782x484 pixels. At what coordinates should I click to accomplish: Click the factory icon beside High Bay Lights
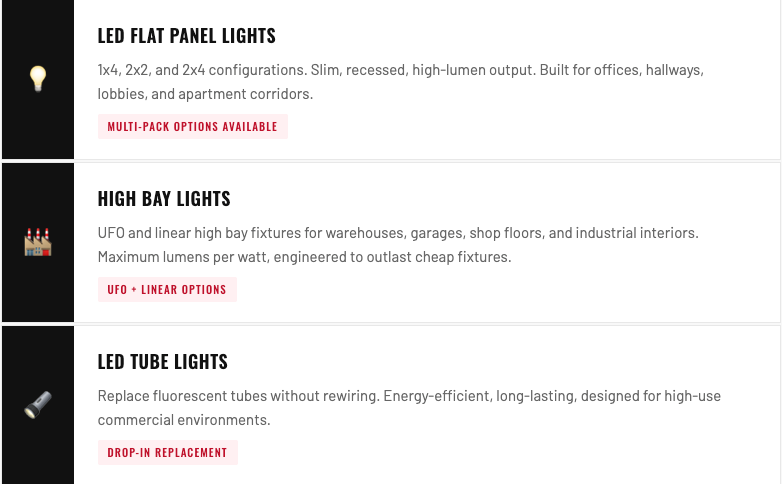point(38,242)
